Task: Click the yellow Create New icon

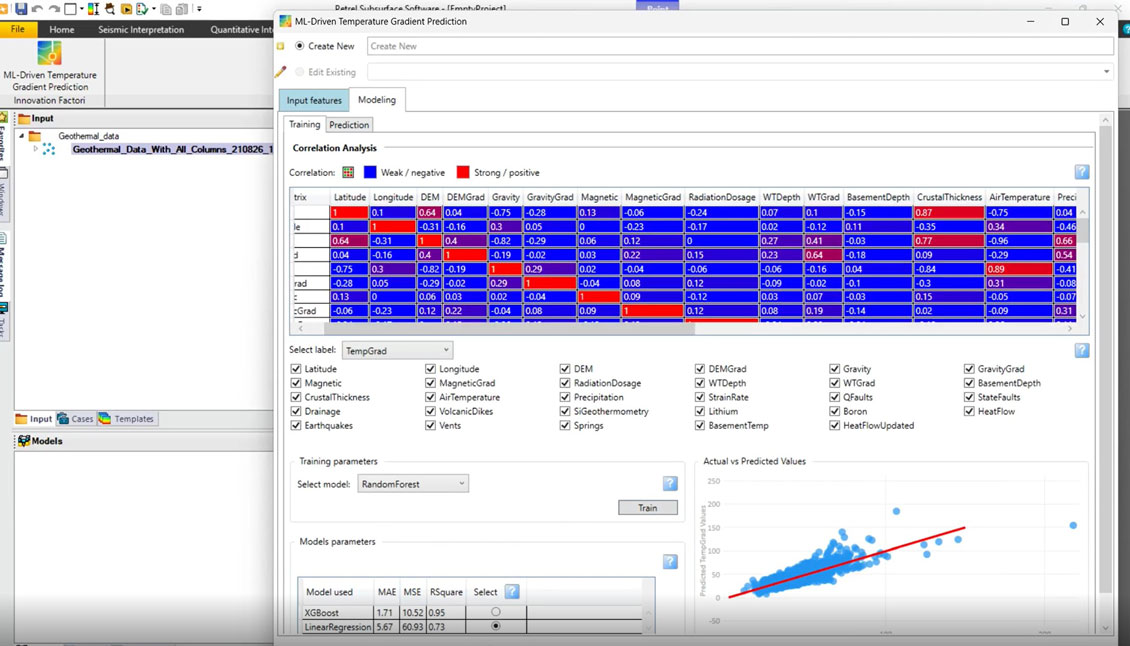Action: pos(280,46)
